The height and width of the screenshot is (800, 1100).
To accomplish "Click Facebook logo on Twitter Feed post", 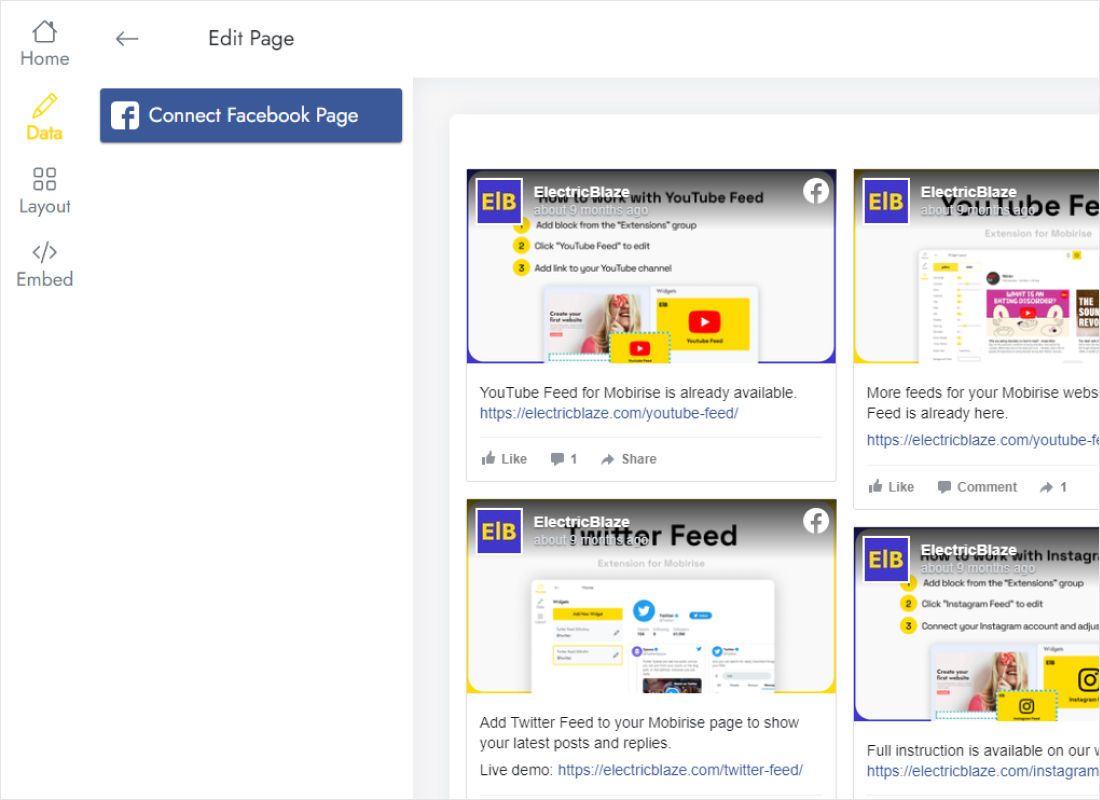I will (x=816, y=521).
